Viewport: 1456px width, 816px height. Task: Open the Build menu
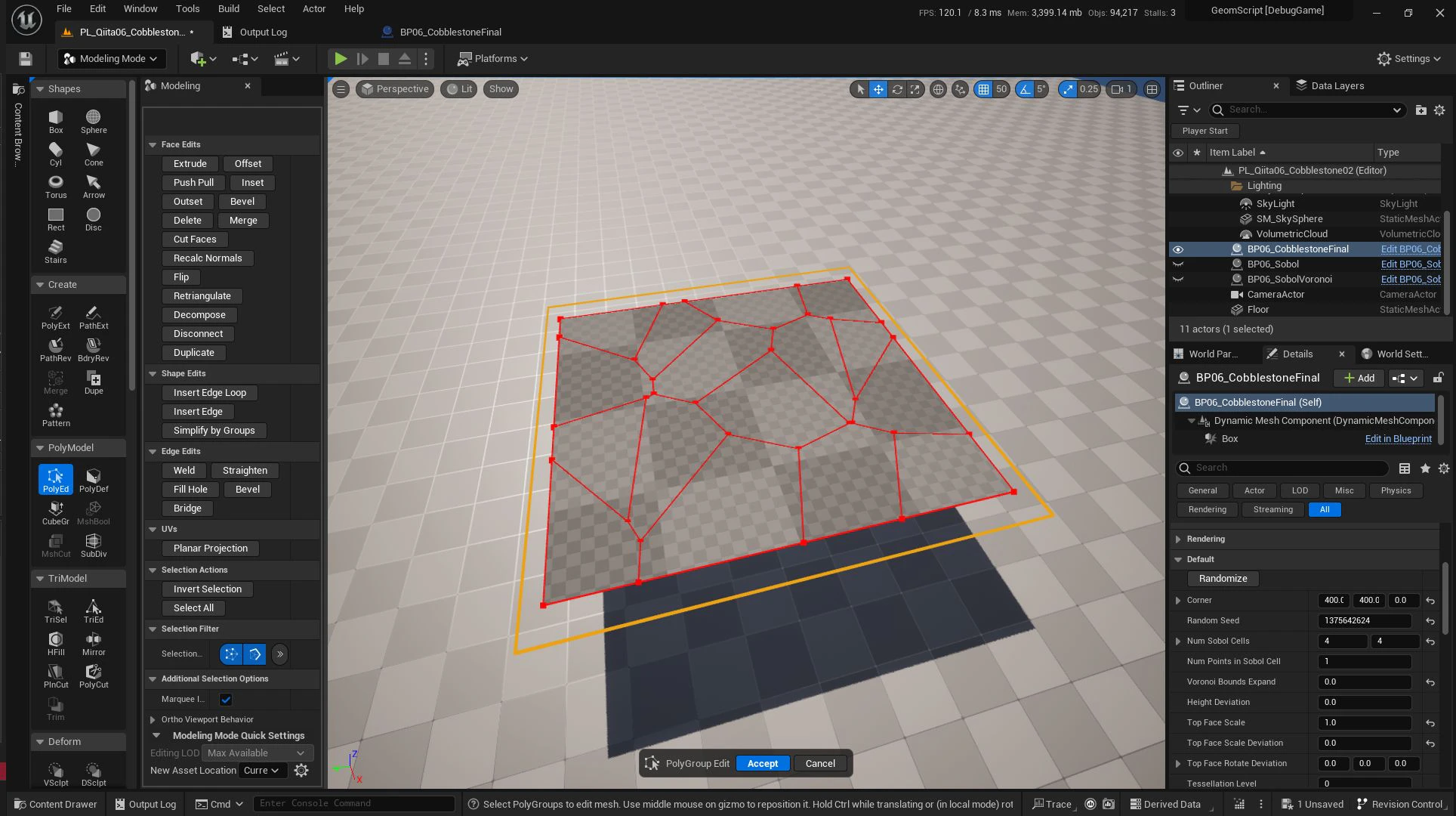[x=229, y=9]
